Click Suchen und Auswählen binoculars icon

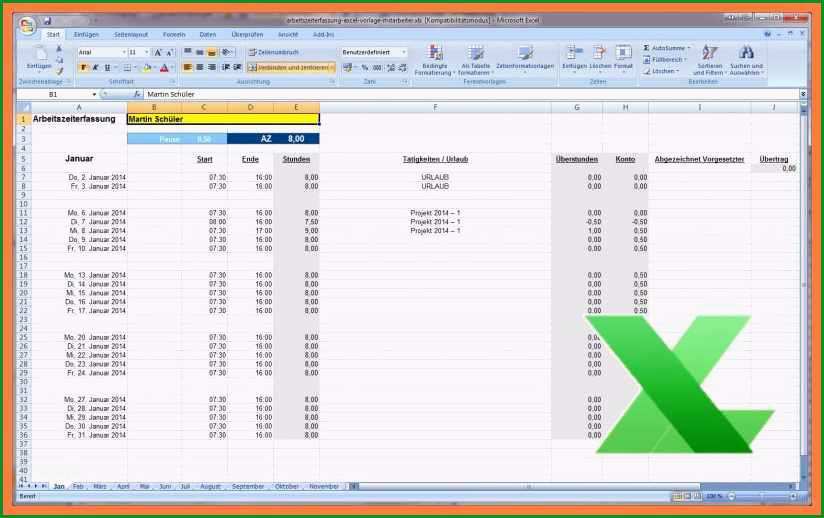point(746,53)
